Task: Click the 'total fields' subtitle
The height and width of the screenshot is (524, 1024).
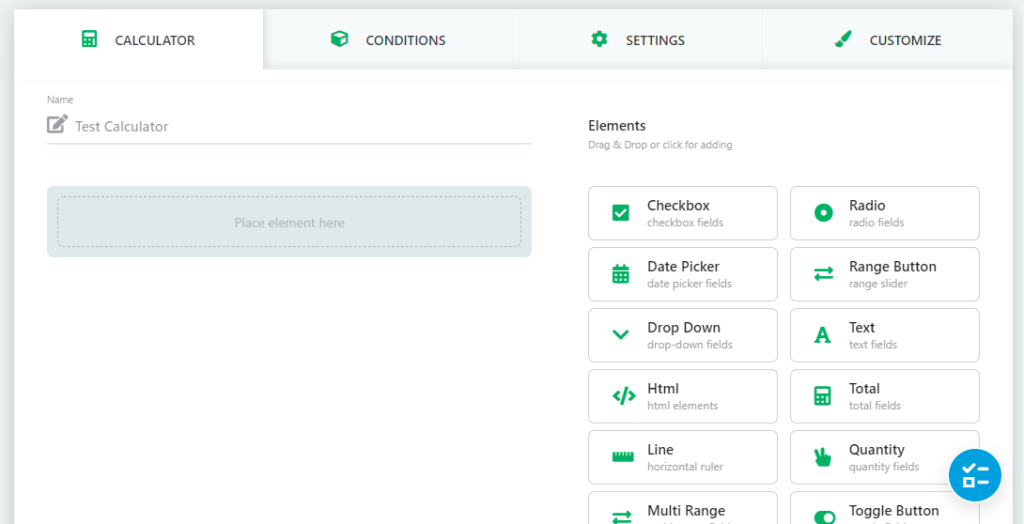Action: pos(875,406)
